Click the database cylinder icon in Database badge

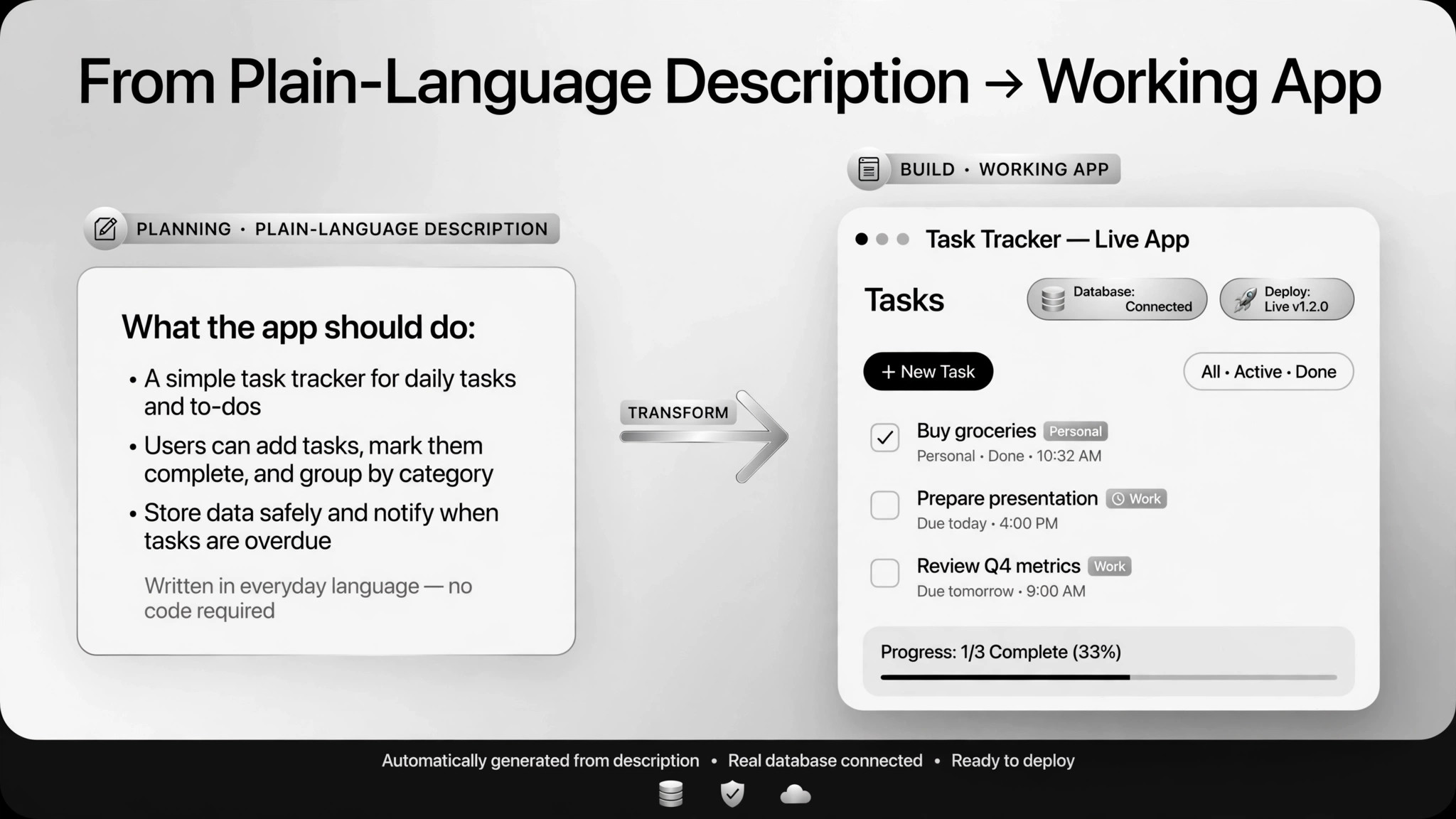1053,299
